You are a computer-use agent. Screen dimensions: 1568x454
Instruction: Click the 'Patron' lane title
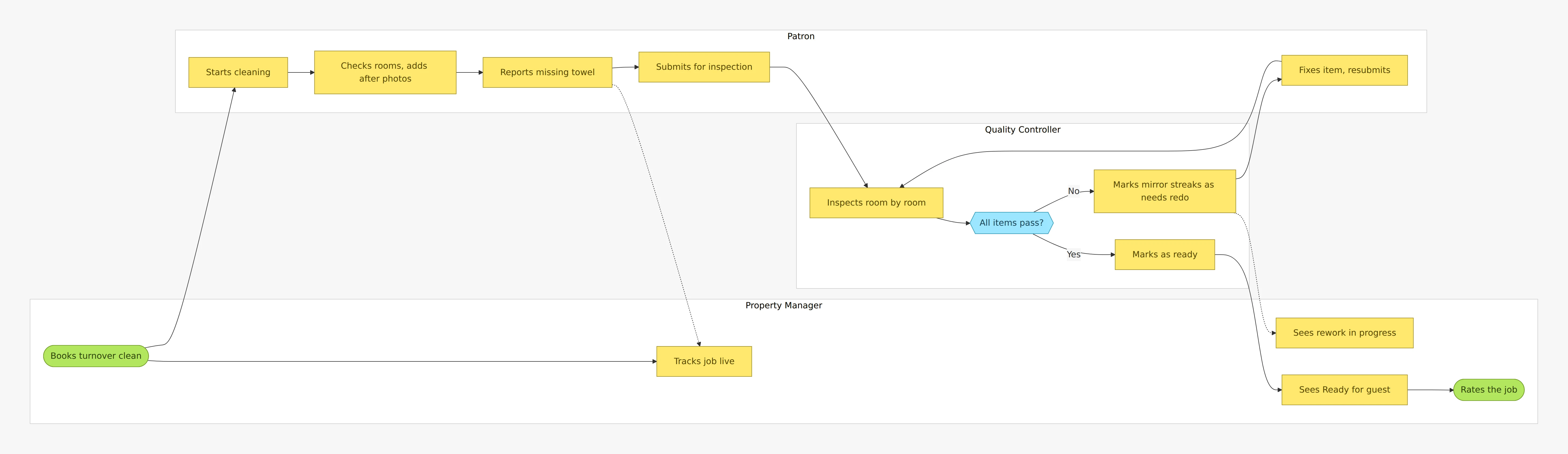coord(801,36)
